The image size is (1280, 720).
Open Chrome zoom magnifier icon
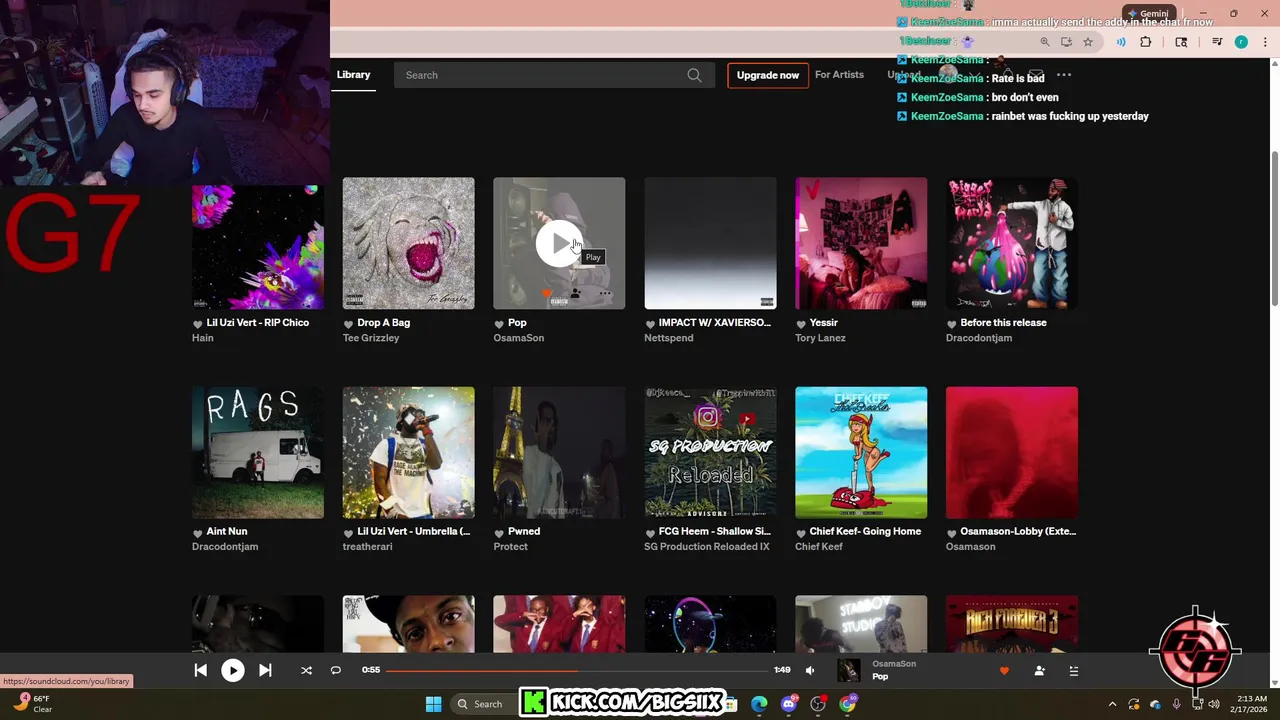tap(1045, 42)
